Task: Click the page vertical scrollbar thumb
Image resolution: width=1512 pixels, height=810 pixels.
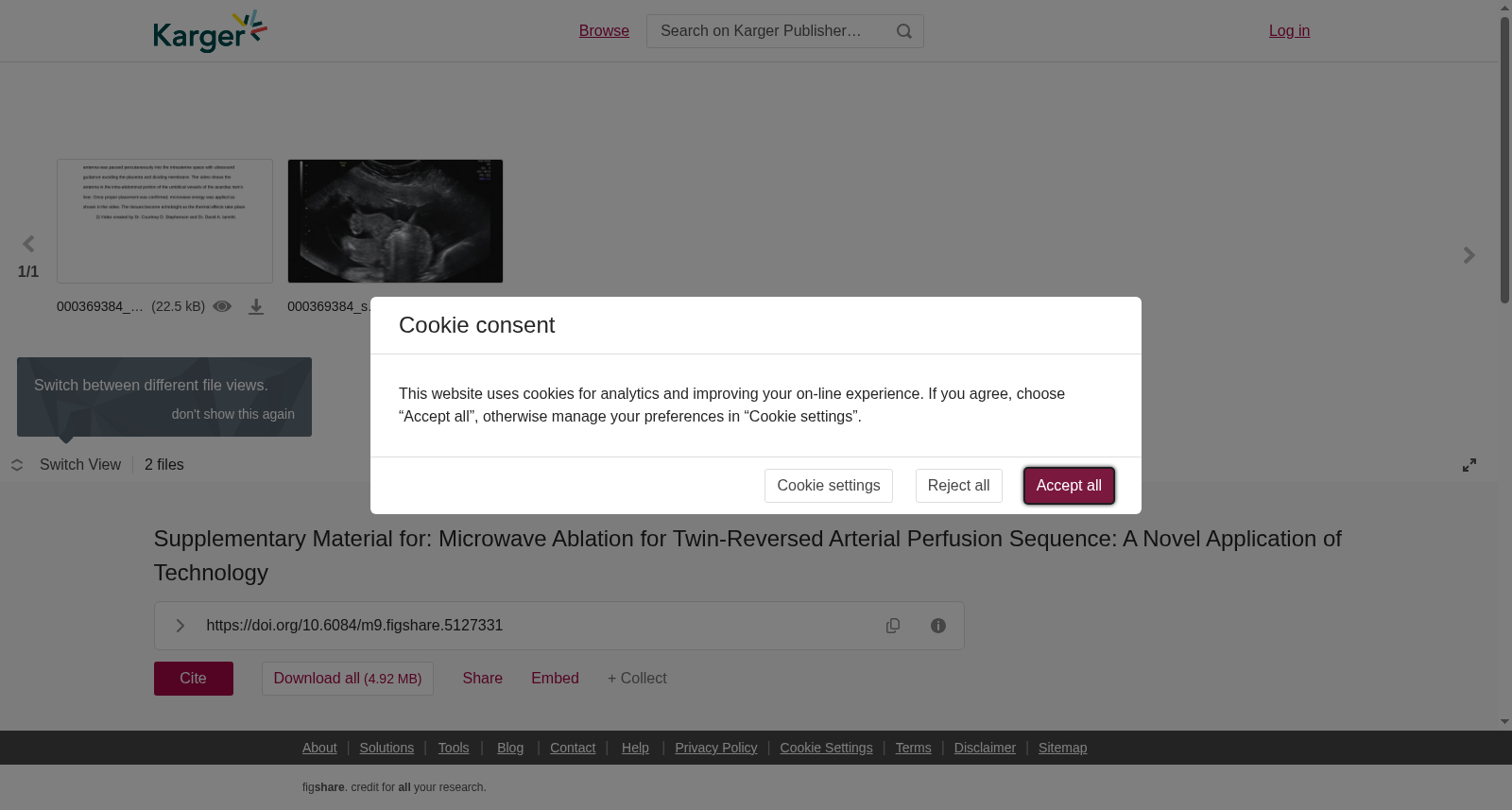Action: (x=1504, y=159)
